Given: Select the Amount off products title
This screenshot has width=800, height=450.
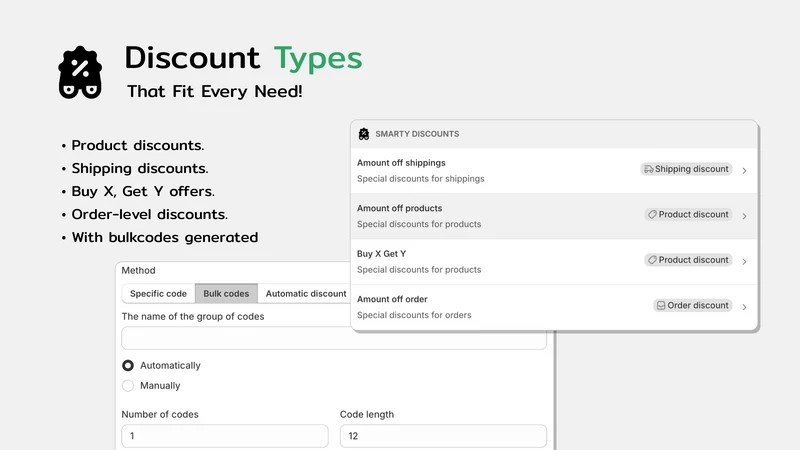Looking at the screenshot, I should (399, 208).
